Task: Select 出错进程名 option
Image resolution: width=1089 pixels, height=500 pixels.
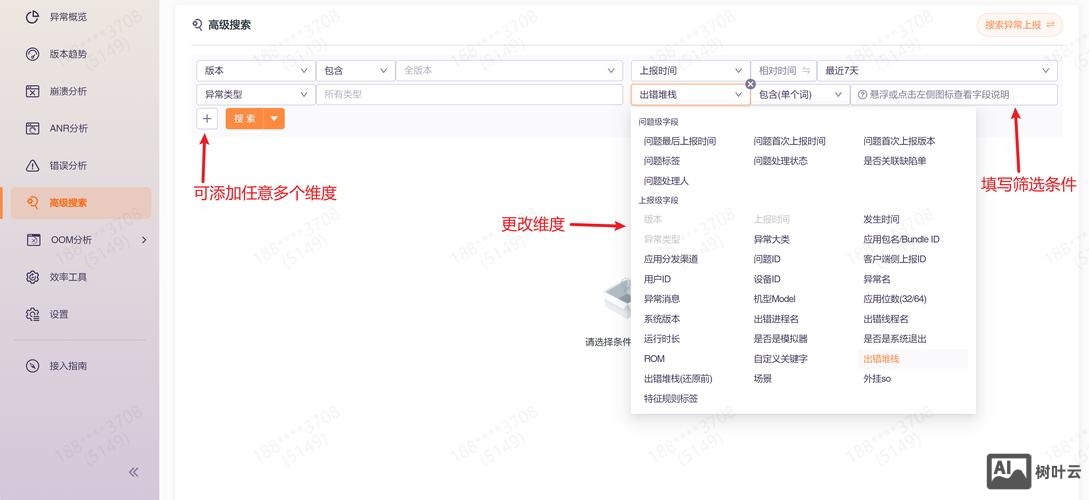Action: click(776, 319)
